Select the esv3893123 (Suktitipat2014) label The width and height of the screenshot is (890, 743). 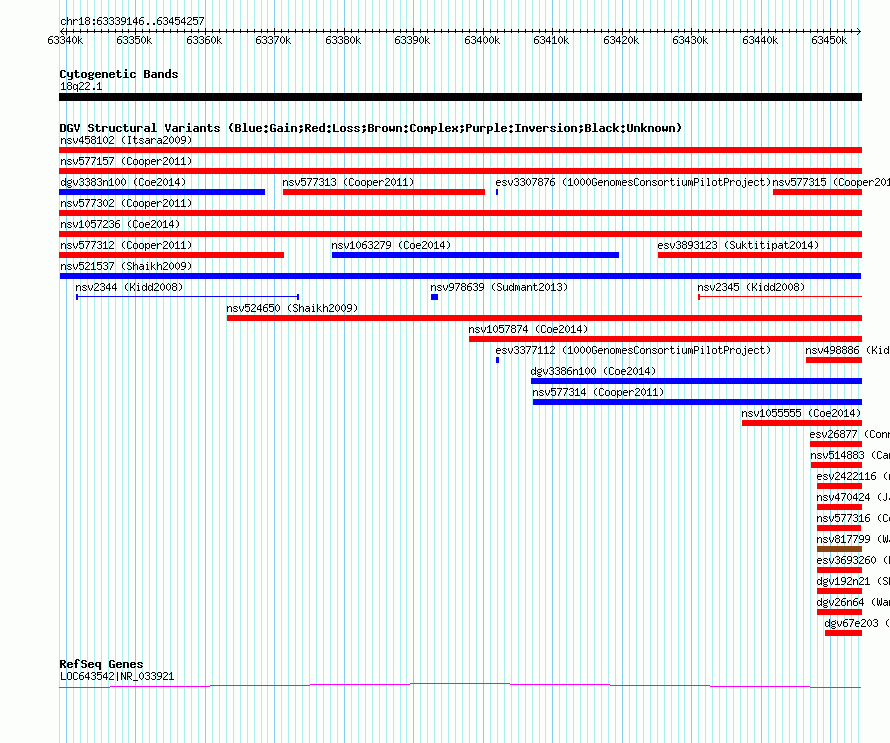(738, 245)
